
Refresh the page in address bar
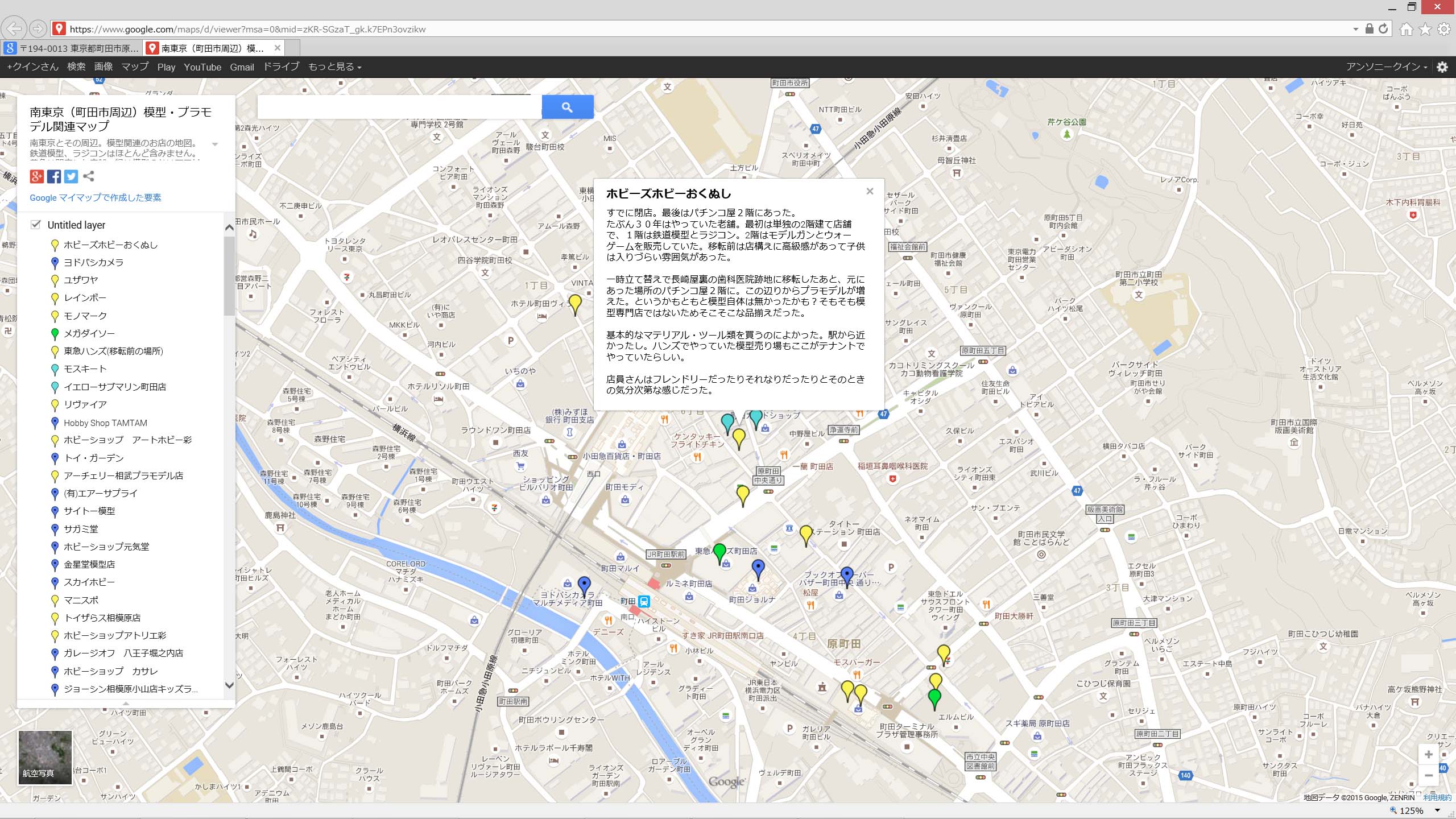[1383, 29]
